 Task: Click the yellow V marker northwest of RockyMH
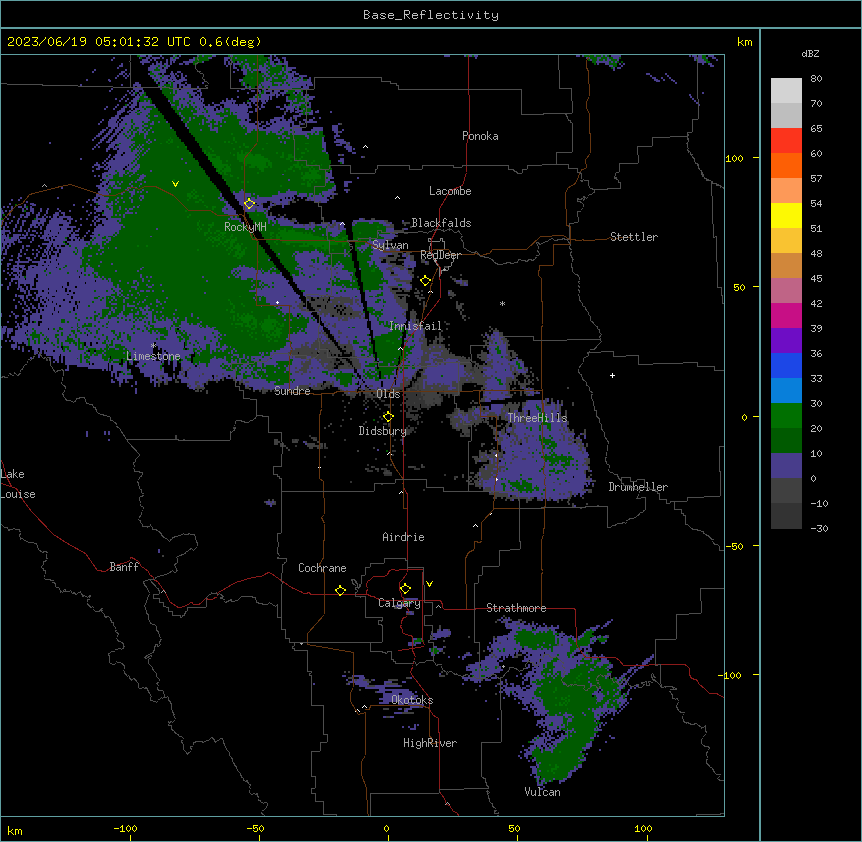(x=175, y=184)
